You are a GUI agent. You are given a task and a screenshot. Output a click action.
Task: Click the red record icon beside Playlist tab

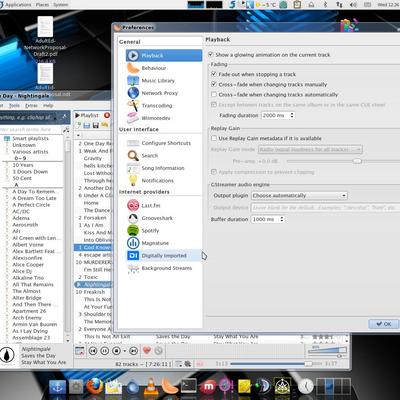[x=107, y=115]
